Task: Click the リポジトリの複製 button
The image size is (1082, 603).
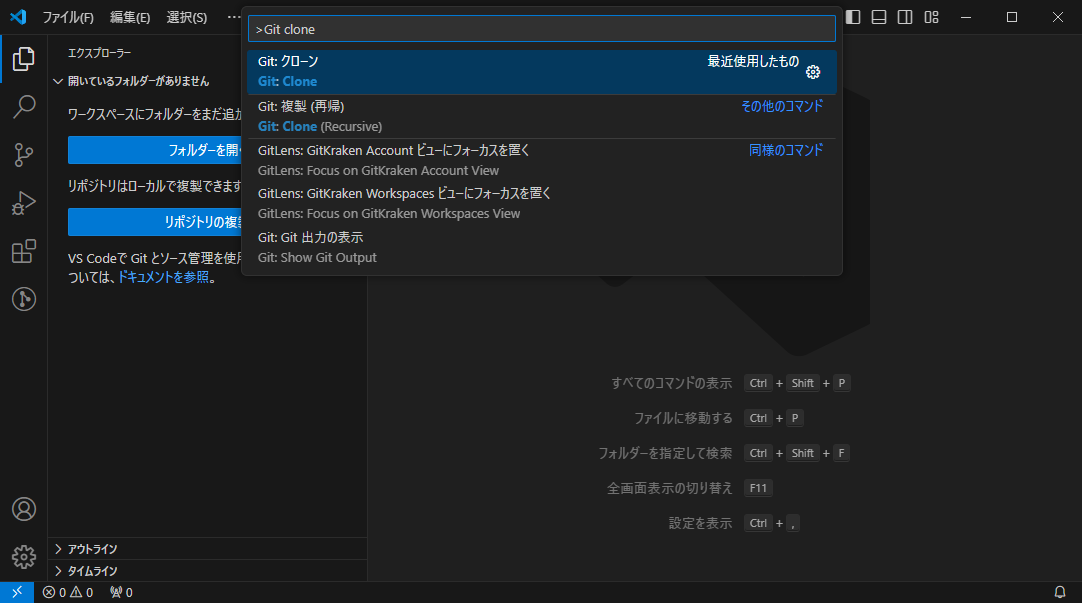Action: (x=155, y=222)
